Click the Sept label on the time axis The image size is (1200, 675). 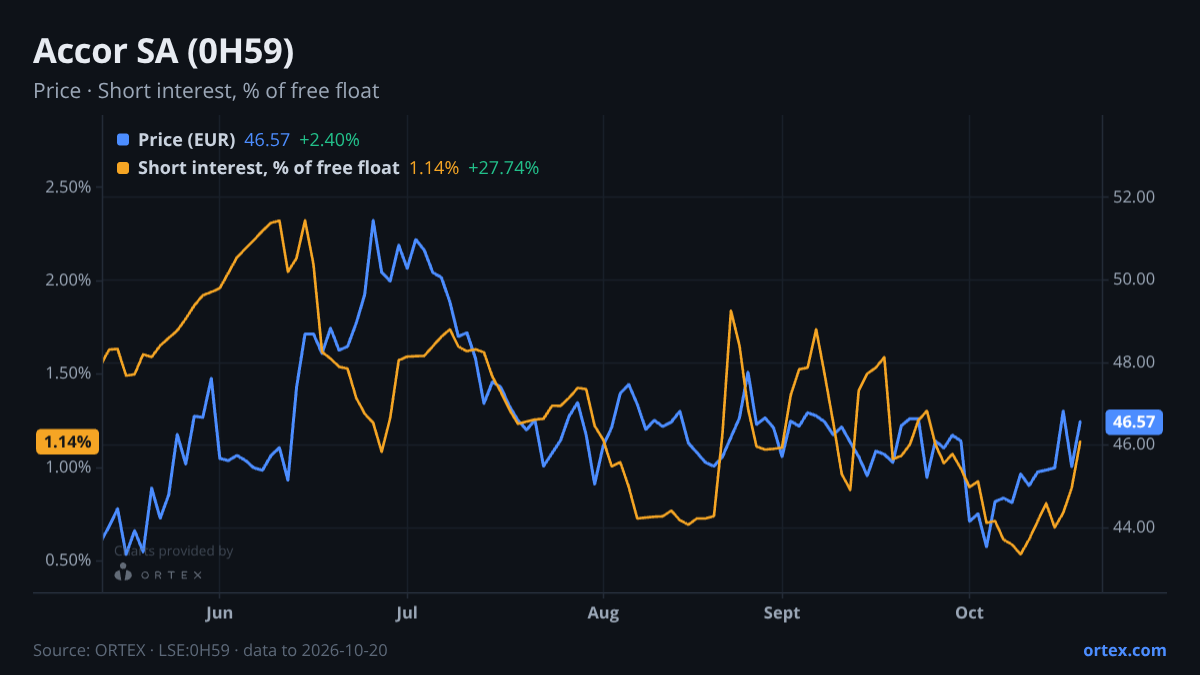[x=782, y=613]
